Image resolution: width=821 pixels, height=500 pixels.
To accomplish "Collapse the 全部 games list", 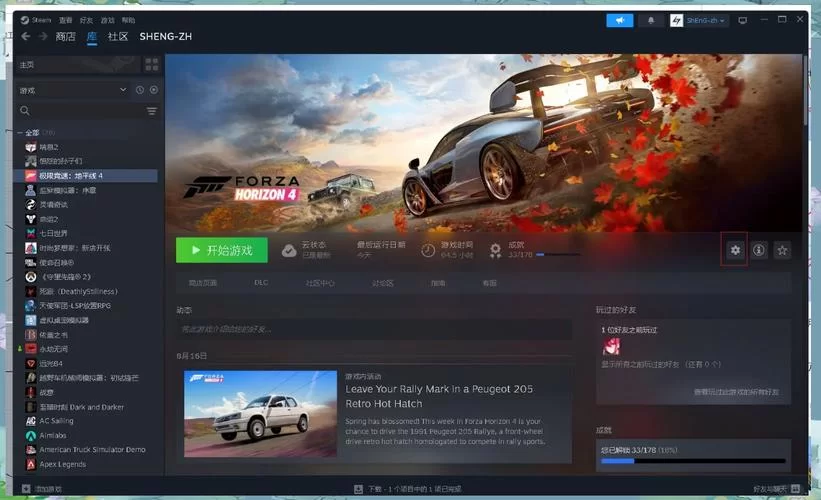I will [x=20, y=132].
